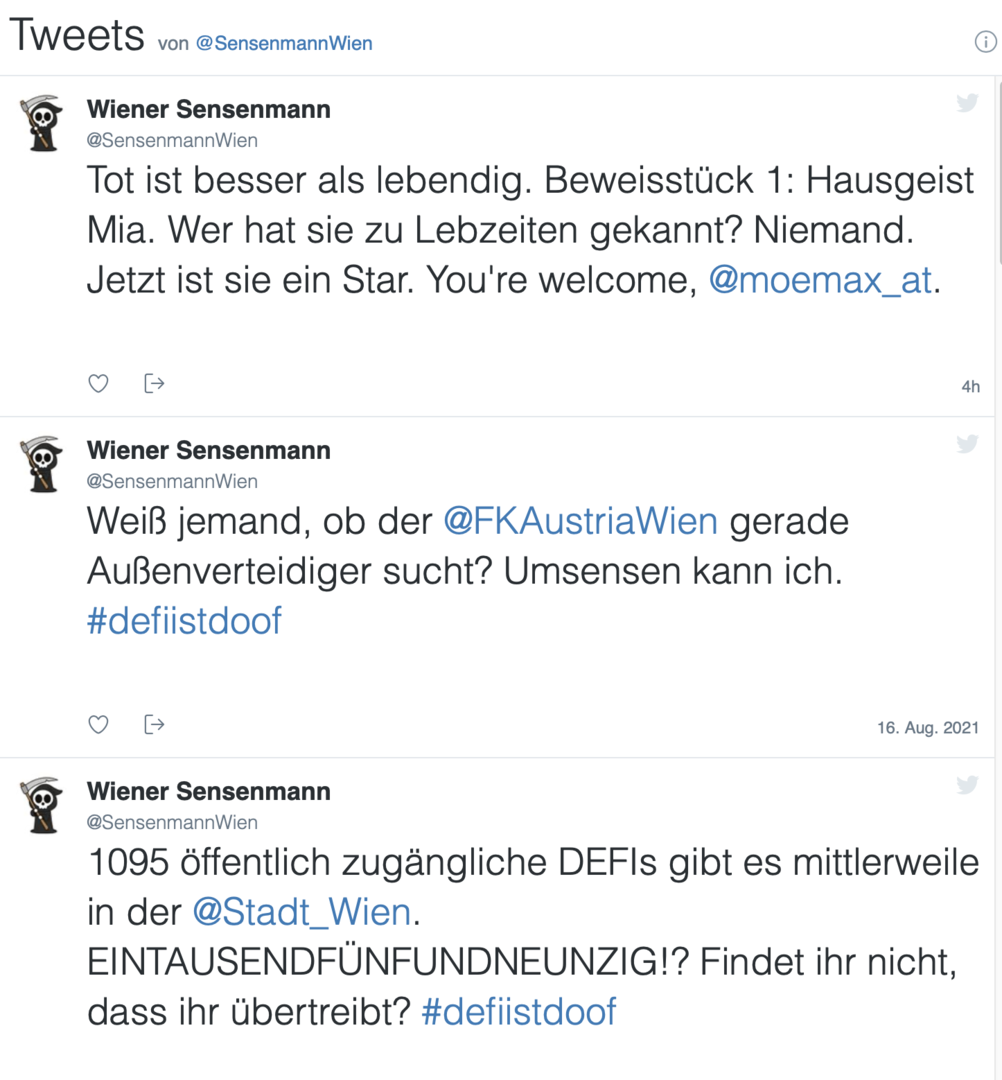Click the Wiener Sensenmann name on the second tweet

(207, 450)
